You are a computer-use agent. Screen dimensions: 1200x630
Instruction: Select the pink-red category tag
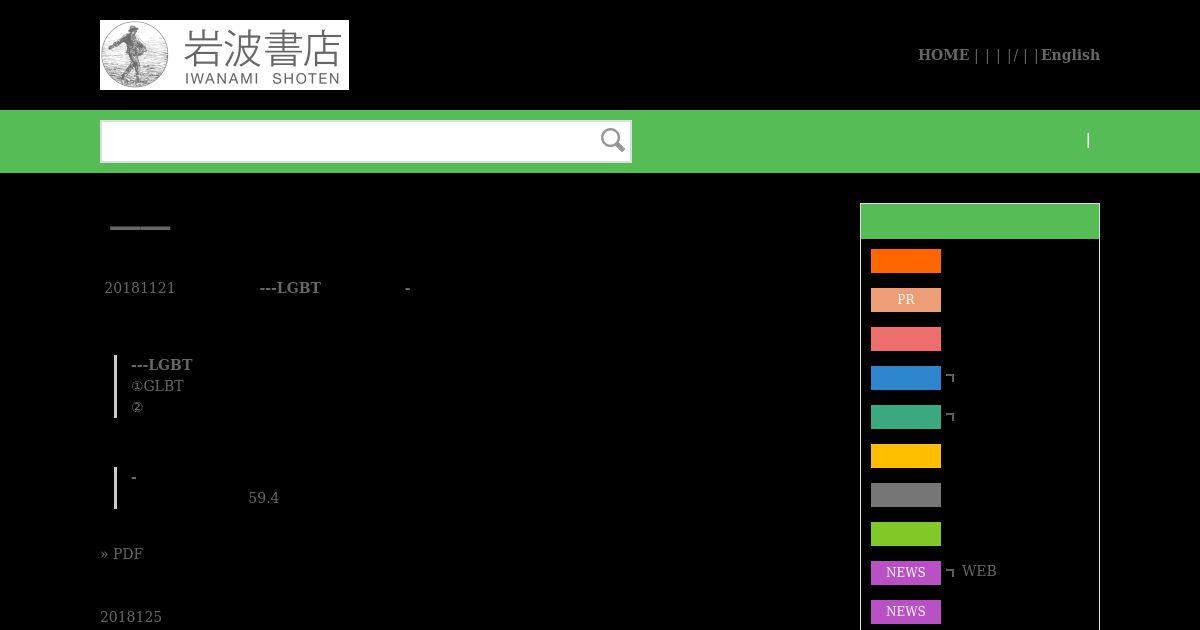(906, 339)
